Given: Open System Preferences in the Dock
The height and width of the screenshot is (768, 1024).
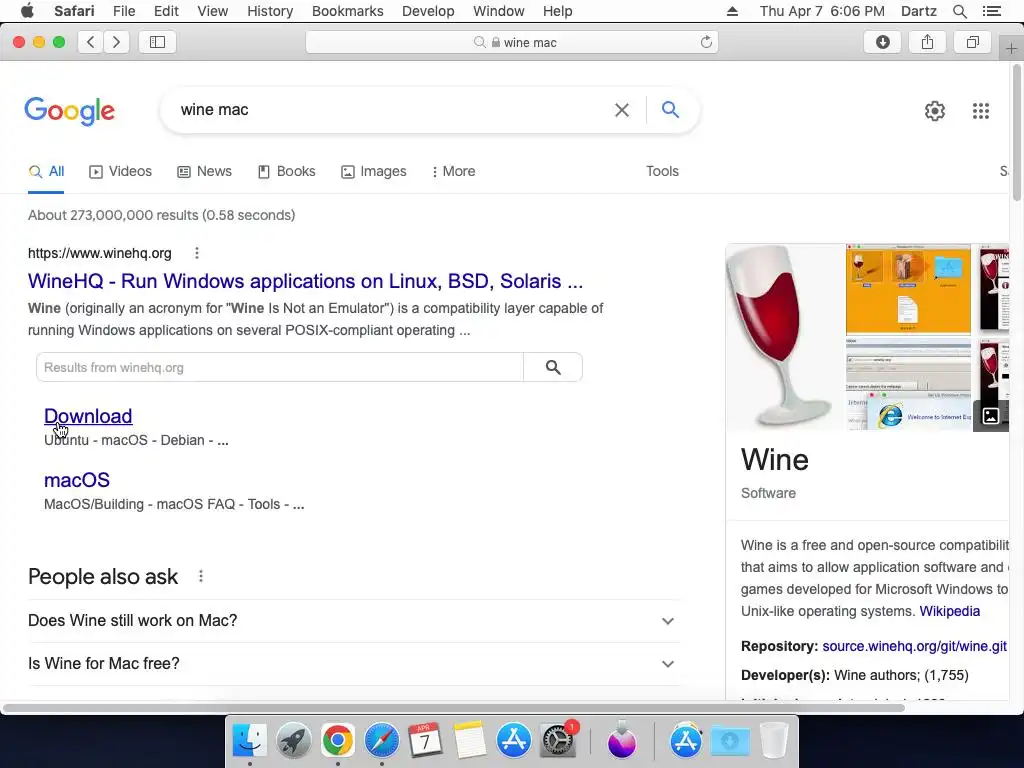Looking at the screenshot, I should click(558, 740).
